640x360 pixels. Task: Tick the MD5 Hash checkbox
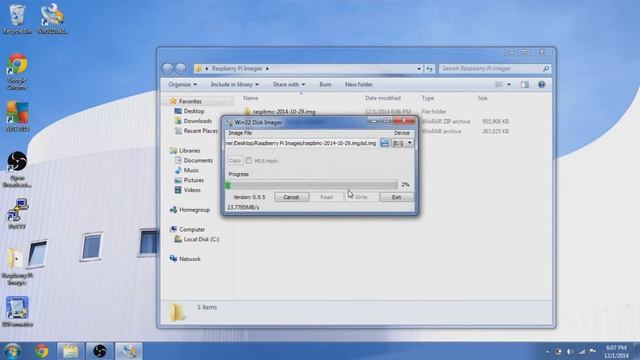point(249,160)
